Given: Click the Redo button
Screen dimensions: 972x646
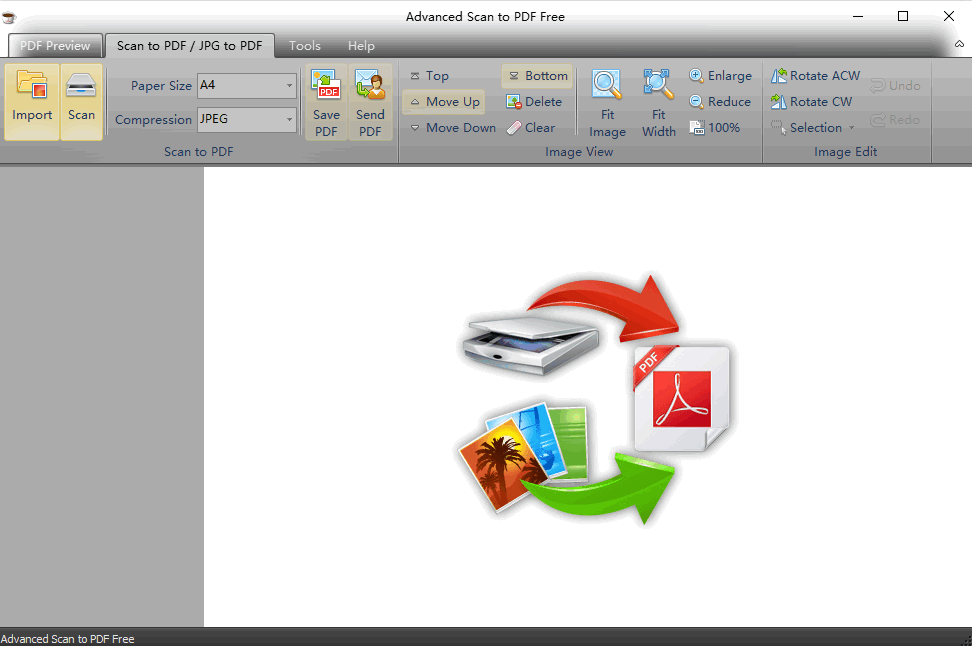Looking at the screenshot, I should pyautogui.click(x=895, y=120).
